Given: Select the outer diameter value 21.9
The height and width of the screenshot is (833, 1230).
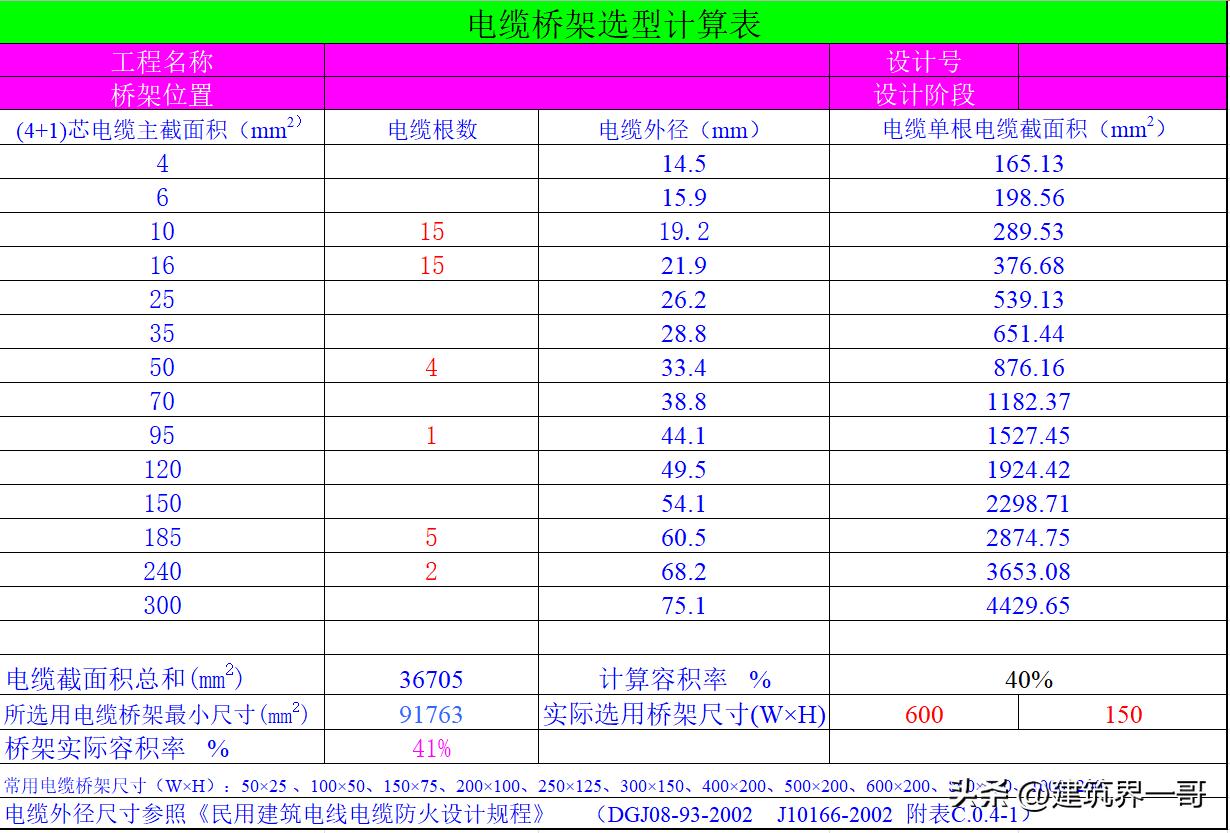Looking at the screenshot, I should [684, 265].
